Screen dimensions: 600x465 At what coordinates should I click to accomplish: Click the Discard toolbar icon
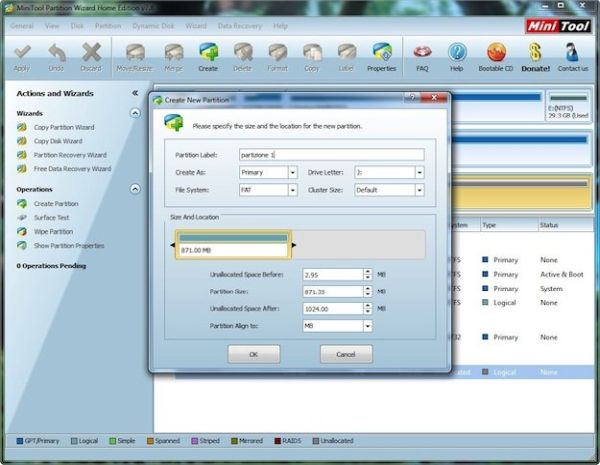coord(91,53)
